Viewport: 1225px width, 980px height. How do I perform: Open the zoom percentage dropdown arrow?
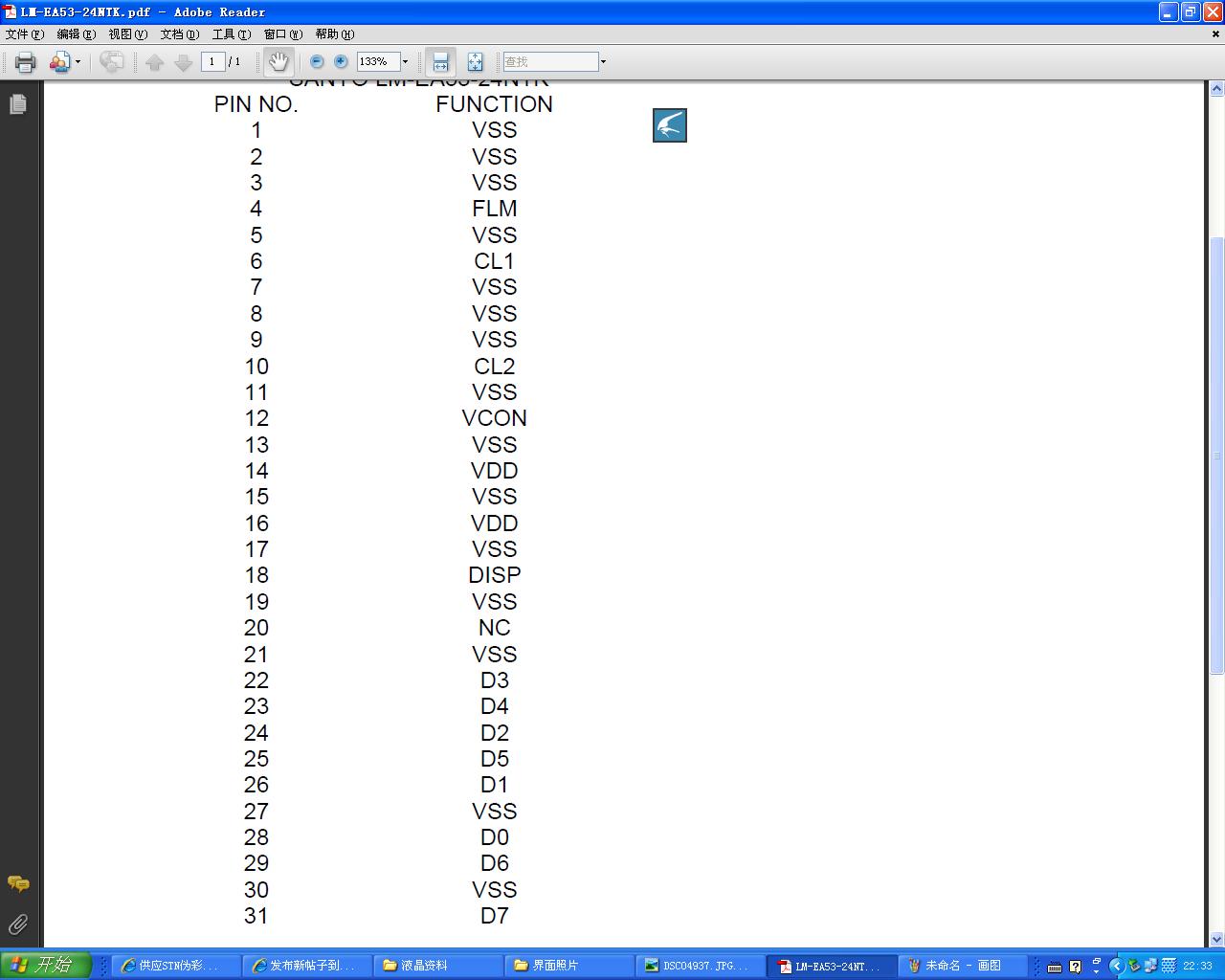click(405, 61)
